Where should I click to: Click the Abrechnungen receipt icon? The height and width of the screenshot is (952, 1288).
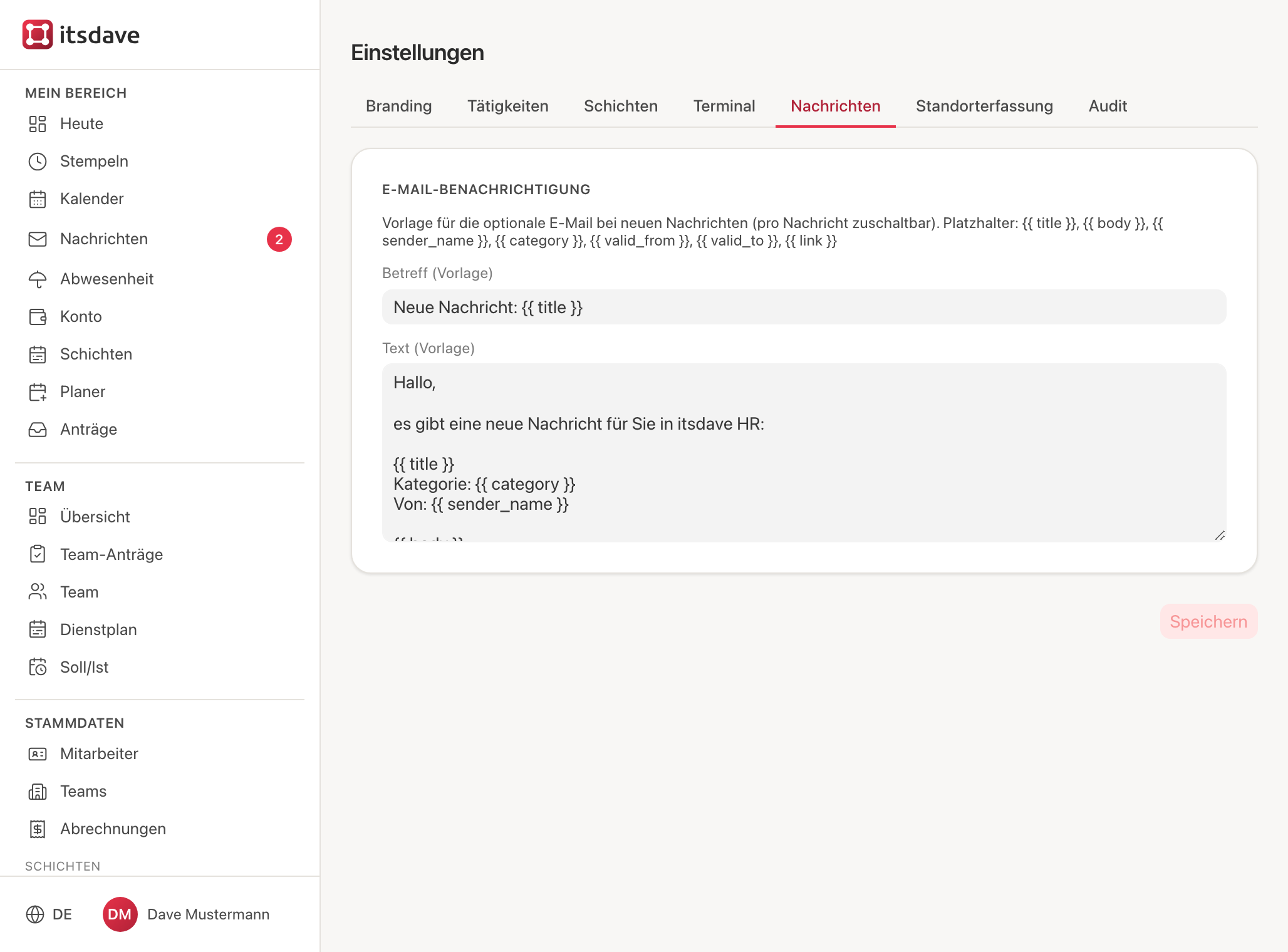(38, 829)
